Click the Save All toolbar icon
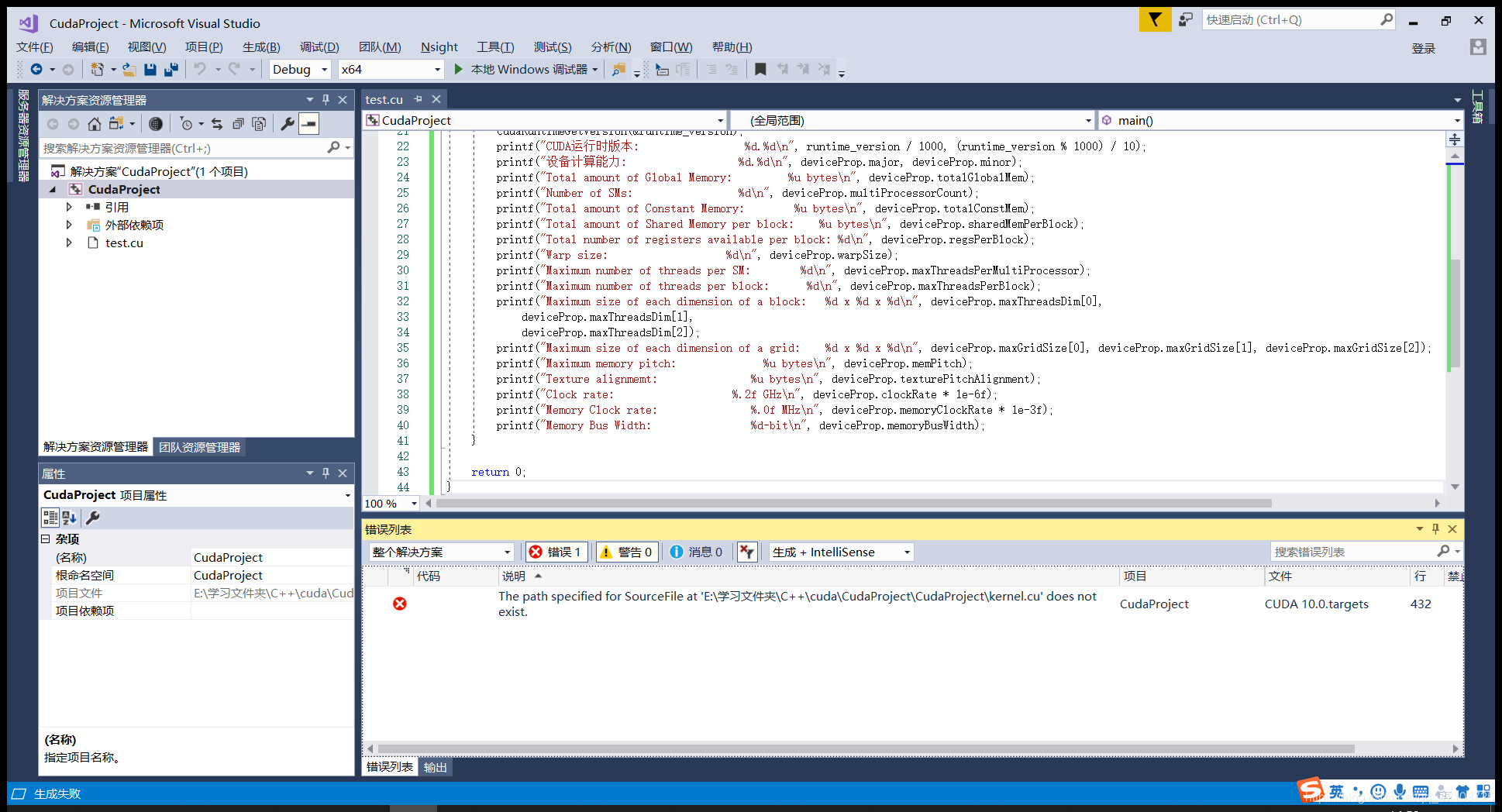The image size is (1502, 812). pos(171,70)
